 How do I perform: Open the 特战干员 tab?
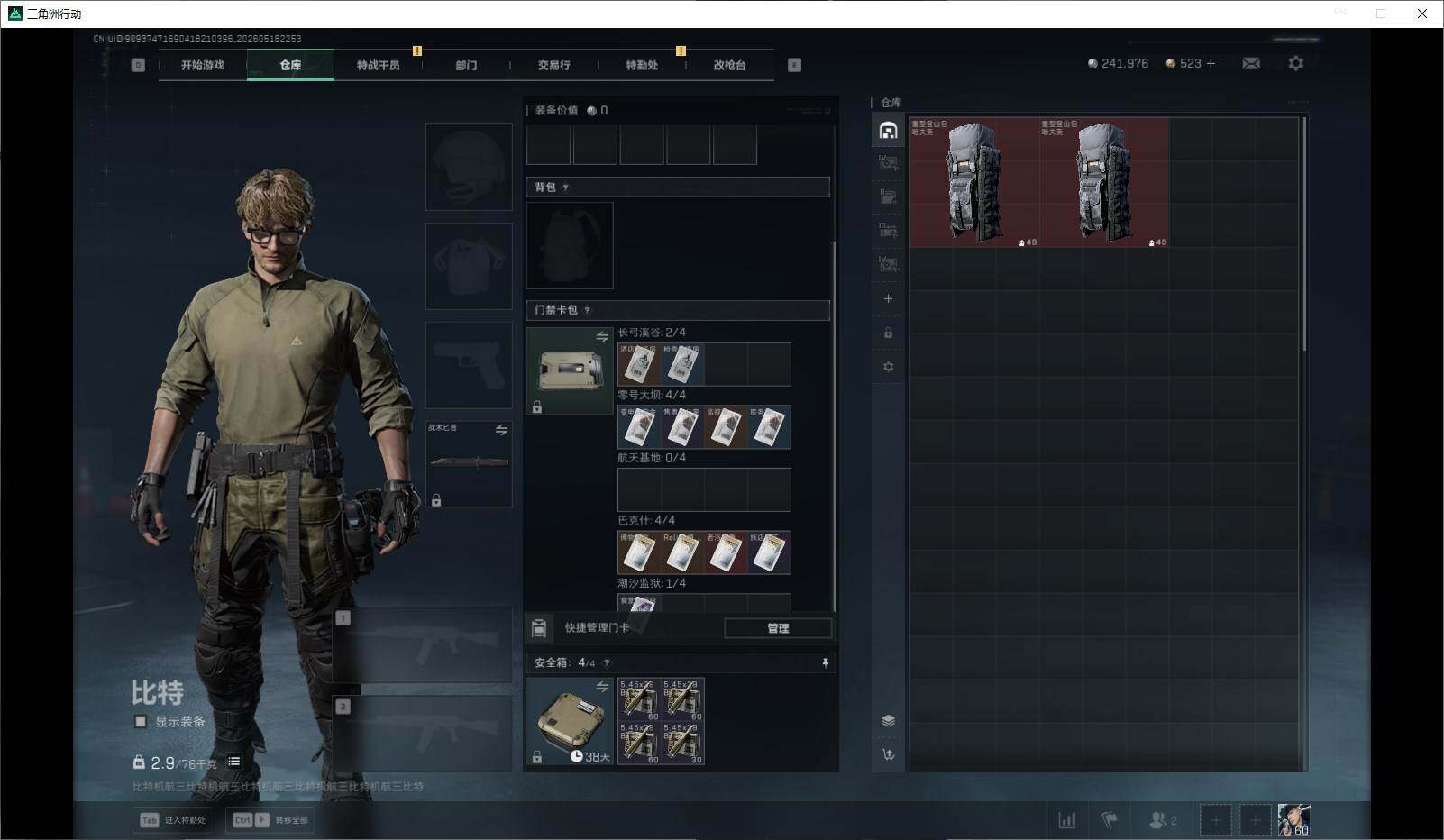(x=378, y=65)
